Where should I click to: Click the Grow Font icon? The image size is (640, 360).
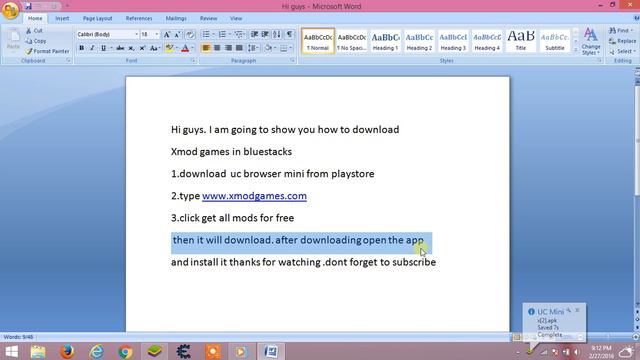pyautogui.click(x=167, y=34)
